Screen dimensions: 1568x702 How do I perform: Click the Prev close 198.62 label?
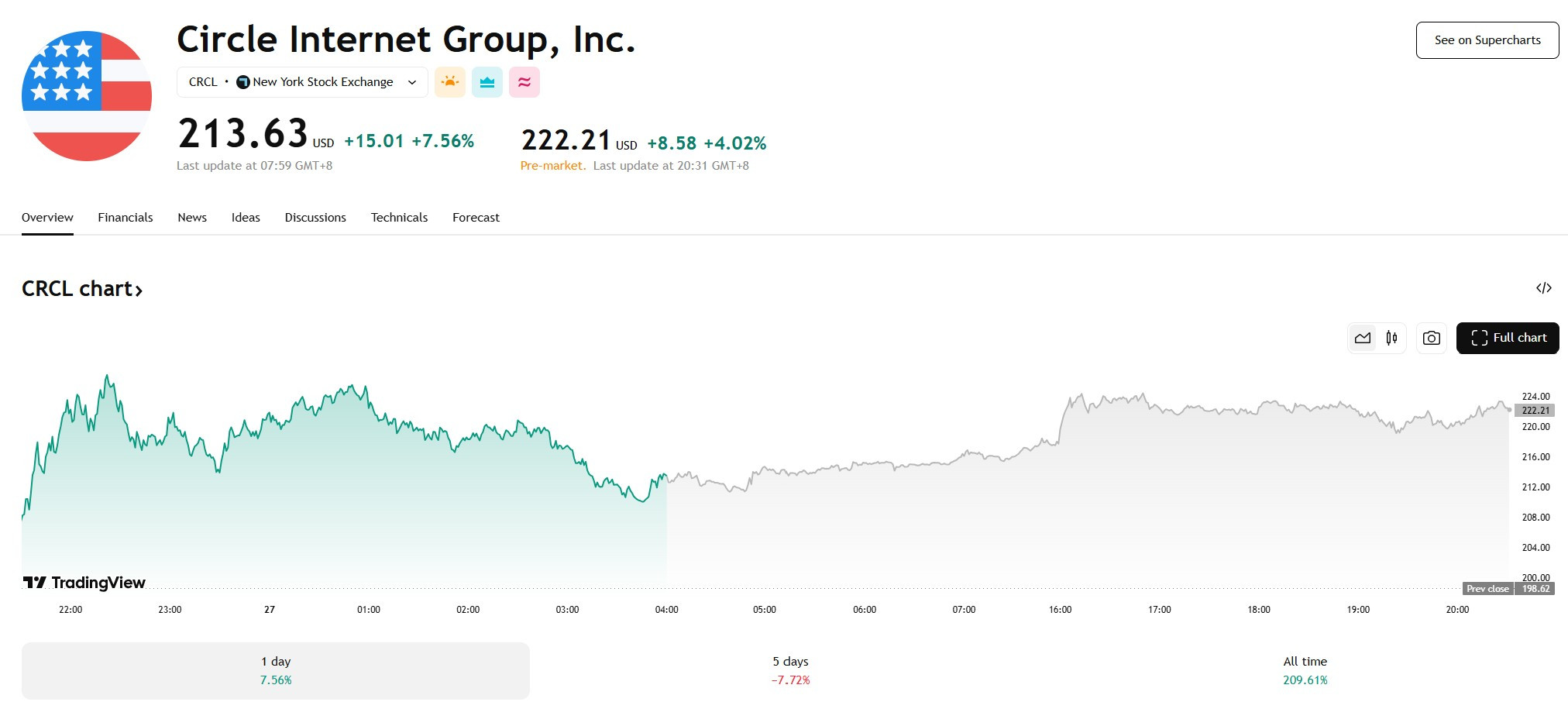(x=1508, y=589)
